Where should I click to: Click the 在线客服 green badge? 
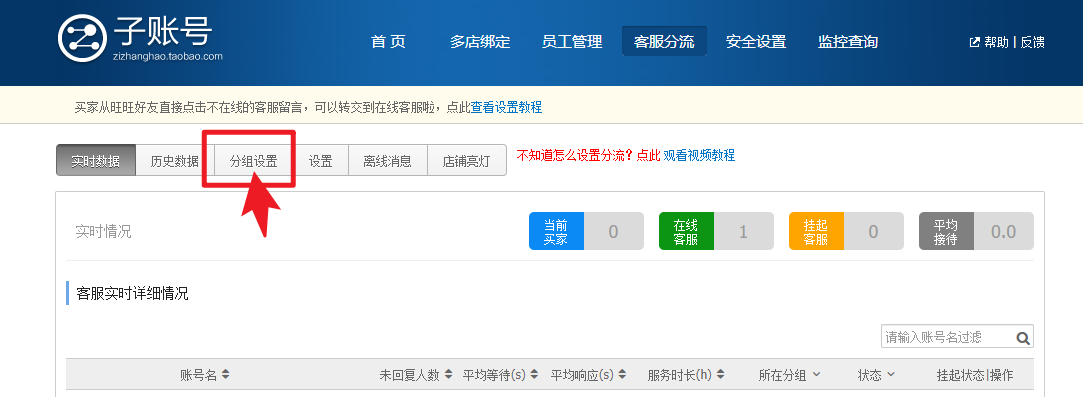pos(686,231)
